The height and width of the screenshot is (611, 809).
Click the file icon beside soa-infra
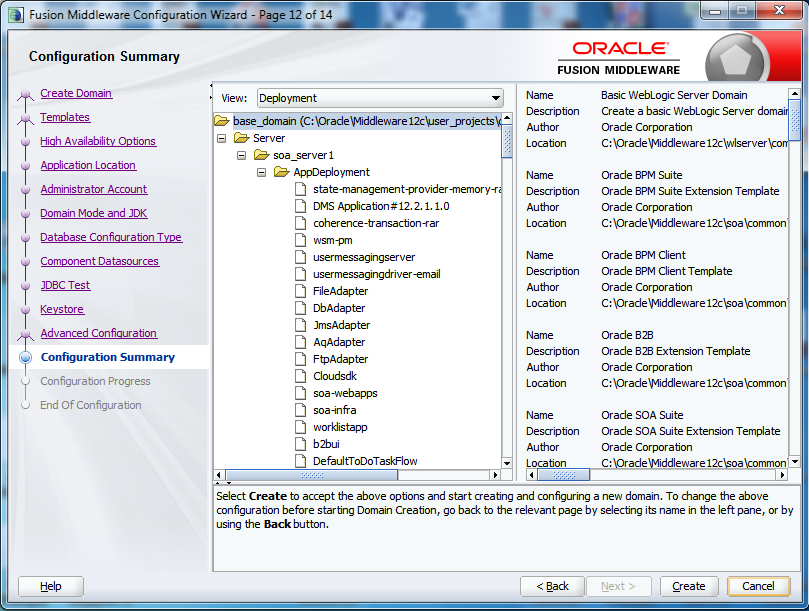(301, 410)
